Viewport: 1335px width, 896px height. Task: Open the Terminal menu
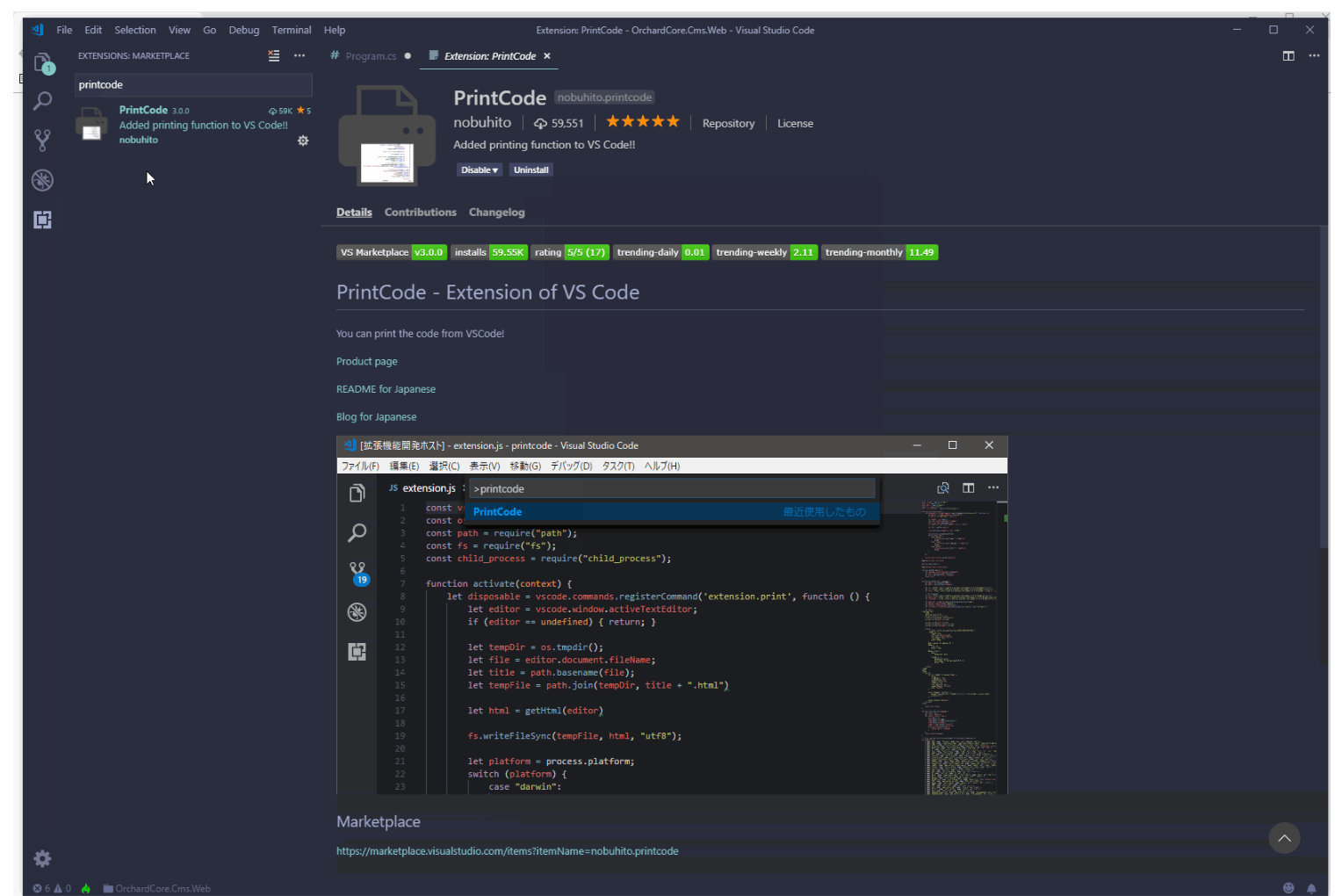tap(292, 29)
